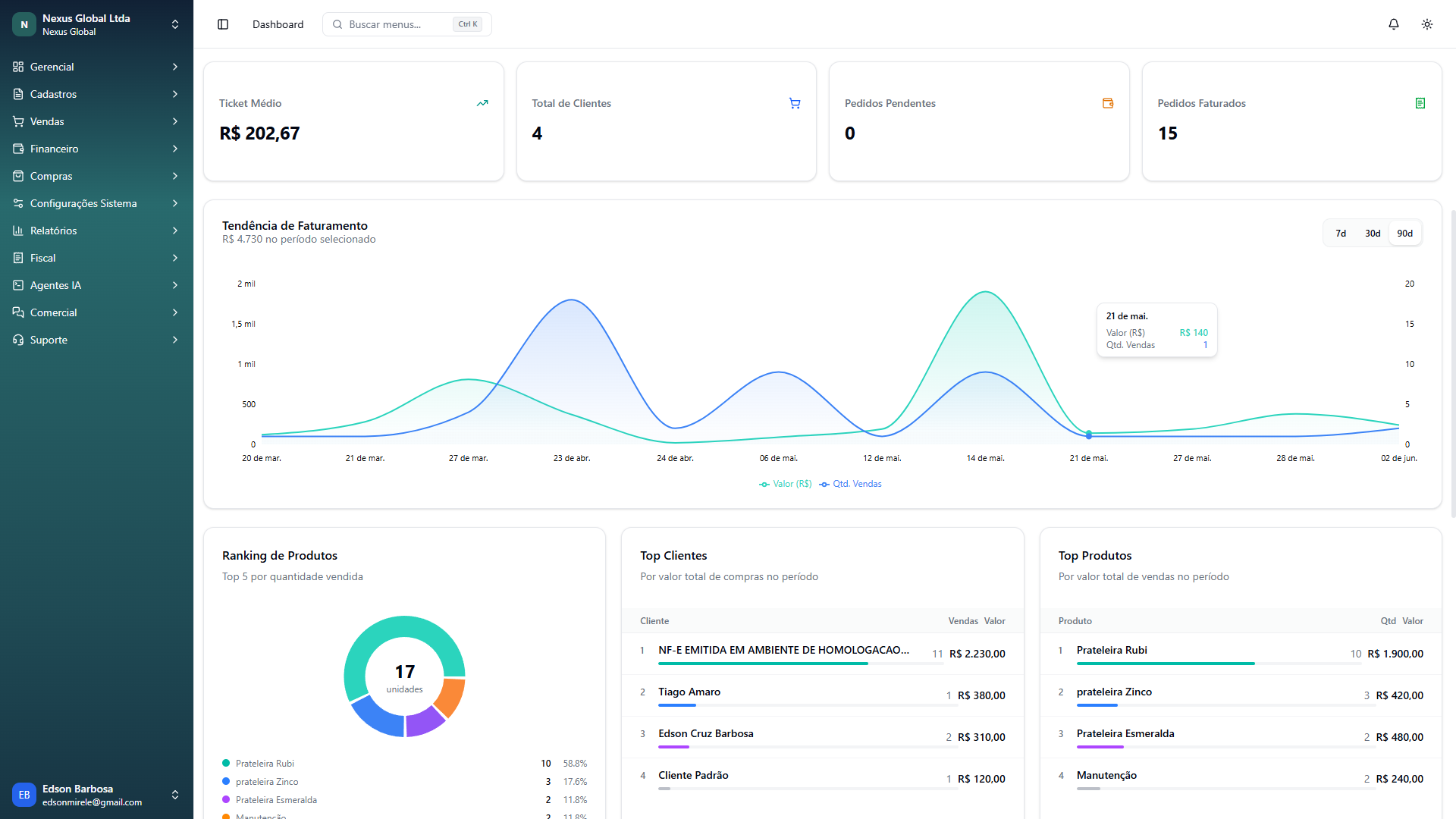
Task: Click the Vendas cart icon
Action: coord(18,121)
